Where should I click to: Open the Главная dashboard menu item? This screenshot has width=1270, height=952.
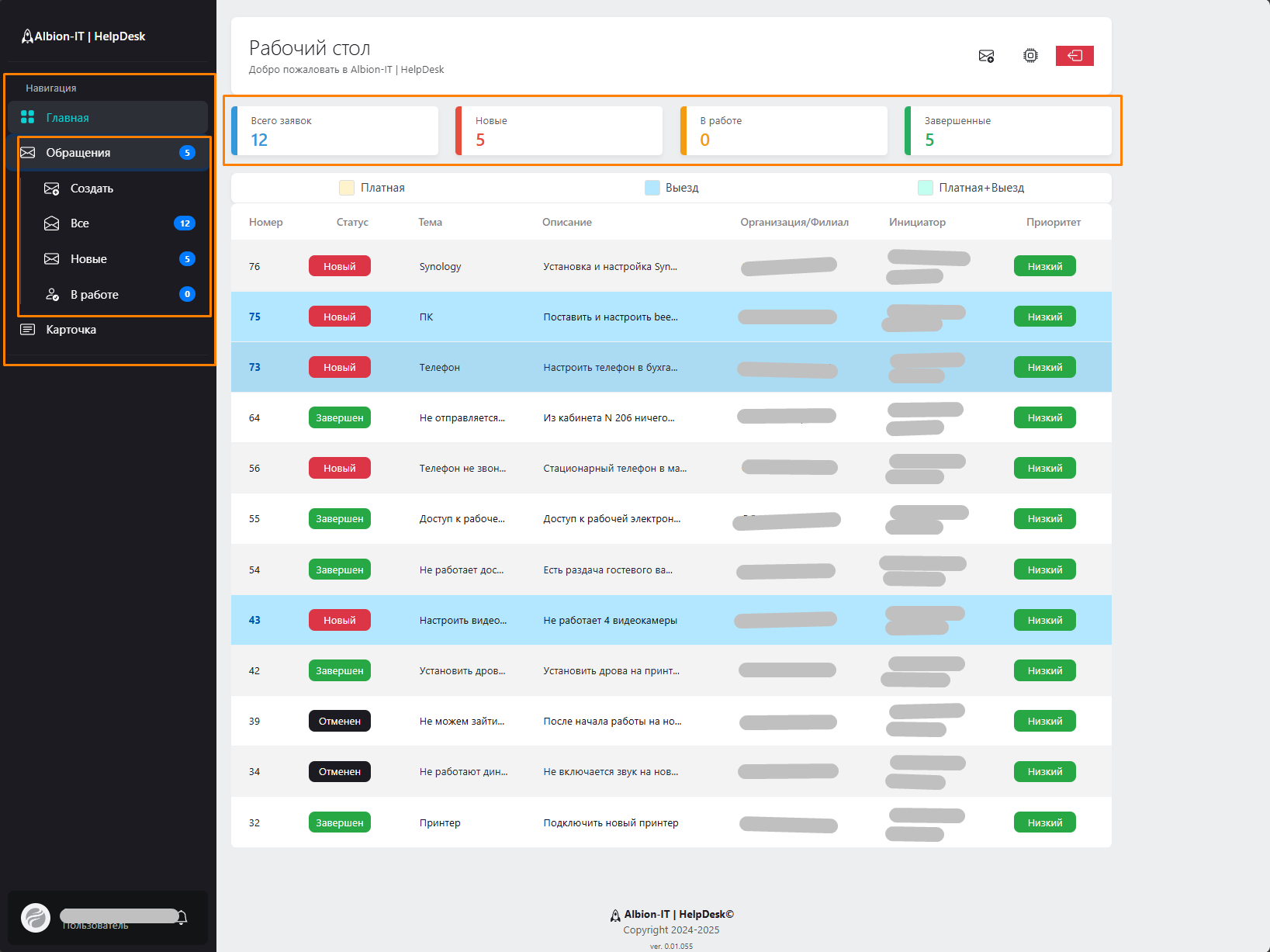click(x=67, y=118)
